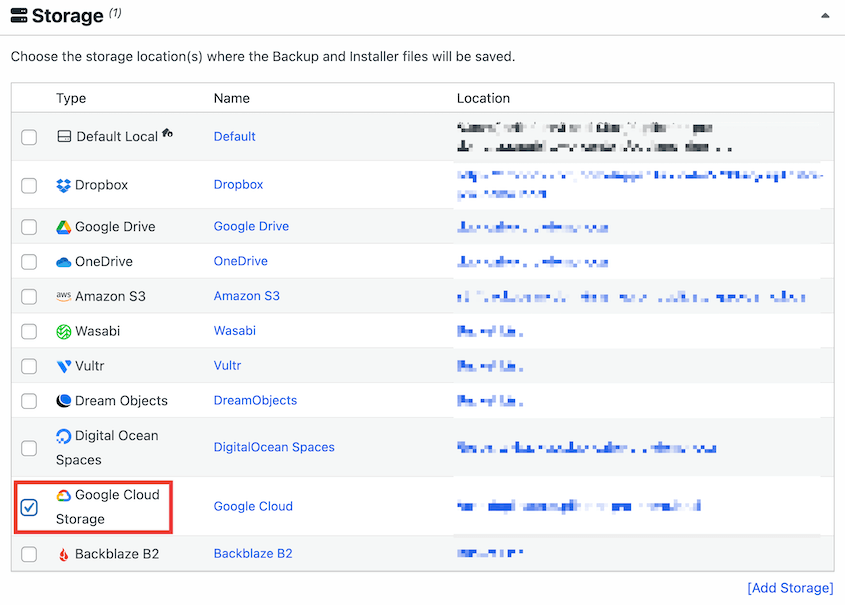Uncheck the Google Cloud Storage checkbox

tap(29, 507)
